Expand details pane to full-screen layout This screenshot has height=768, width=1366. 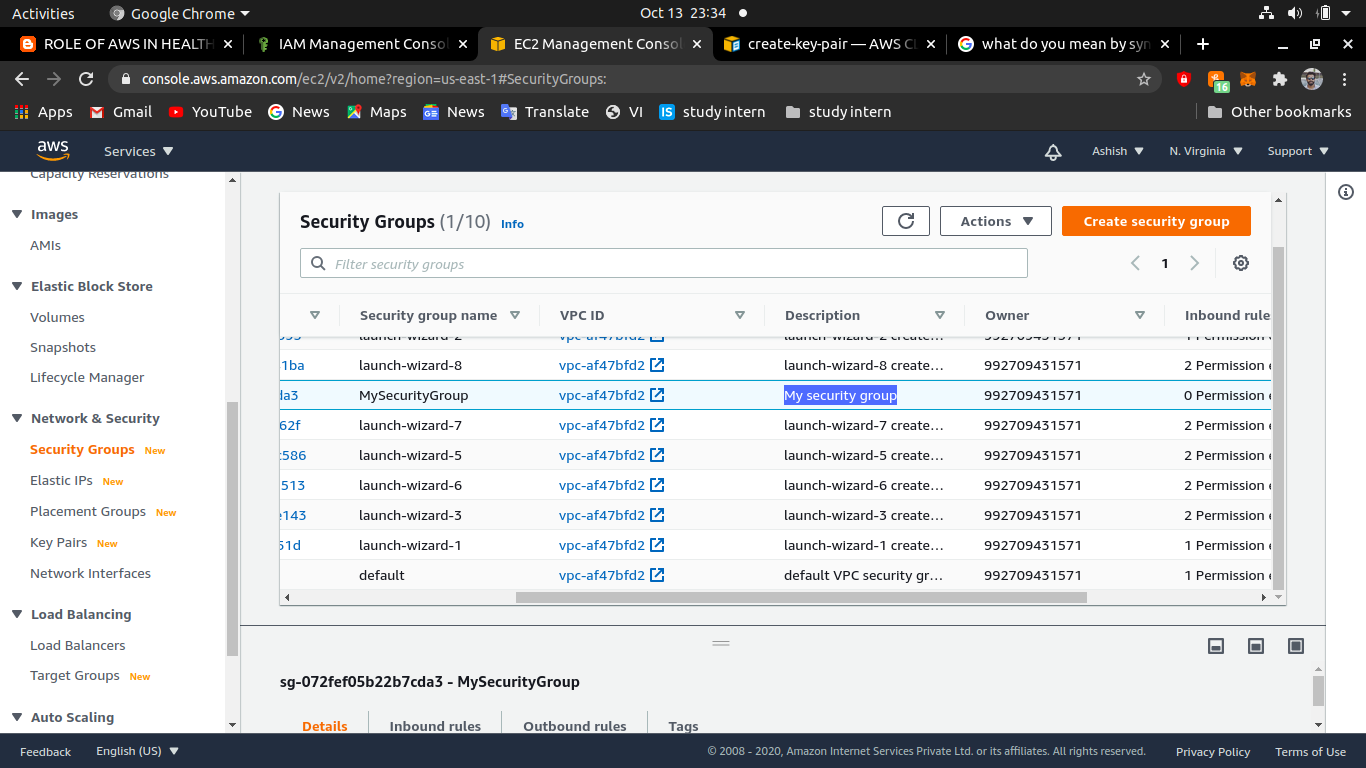(x=1296, y=646)
